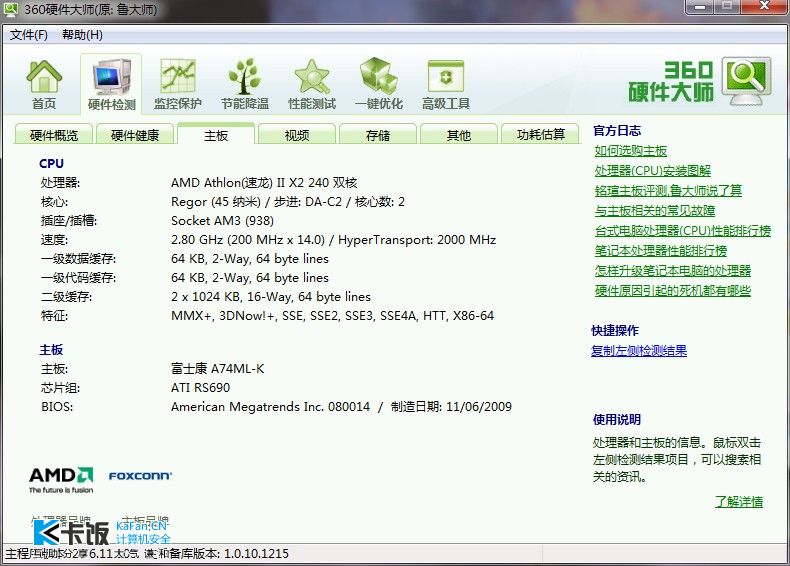Open the 高级工具 advanced tools icon

click(446, 84)
